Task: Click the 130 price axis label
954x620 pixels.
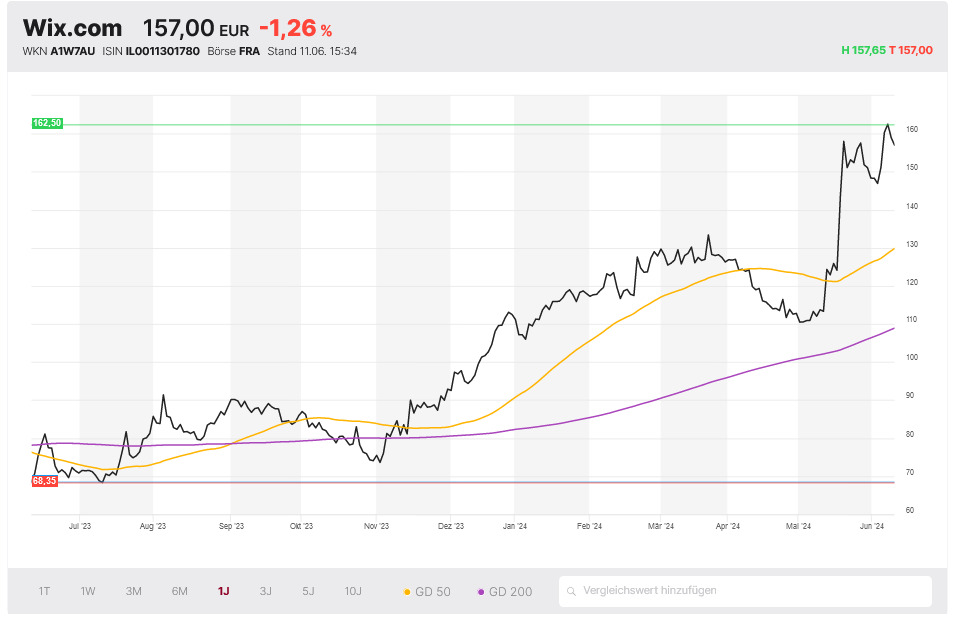Action: tap(911, 244)
